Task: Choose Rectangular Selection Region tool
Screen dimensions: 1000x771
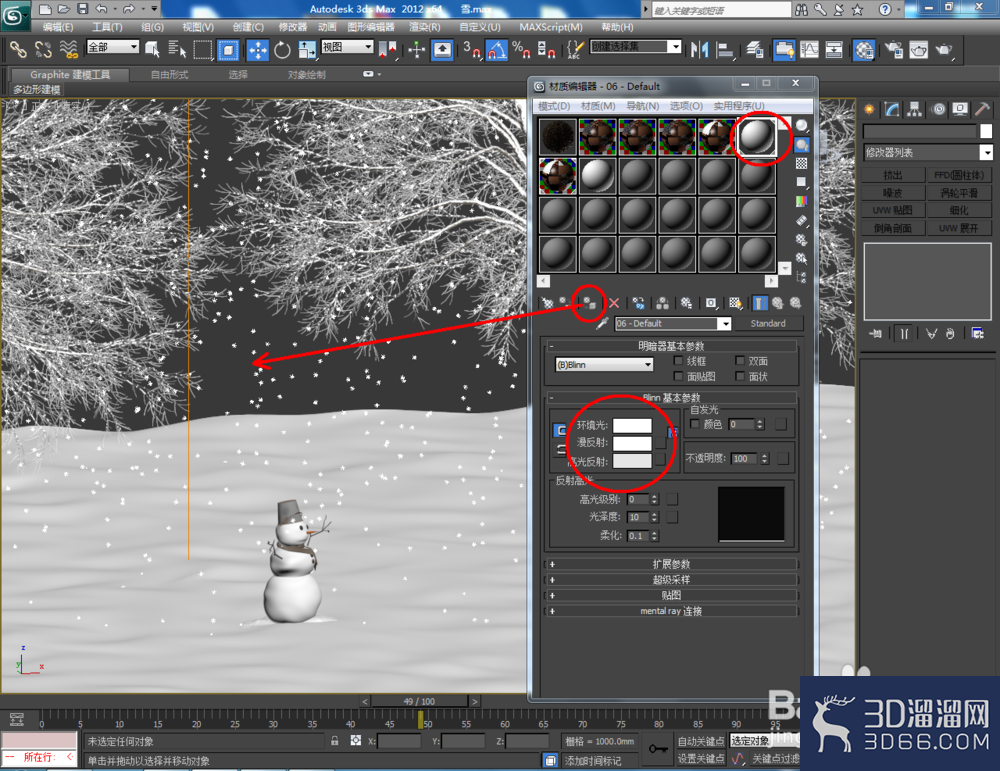Action: (x=202, y=49)
